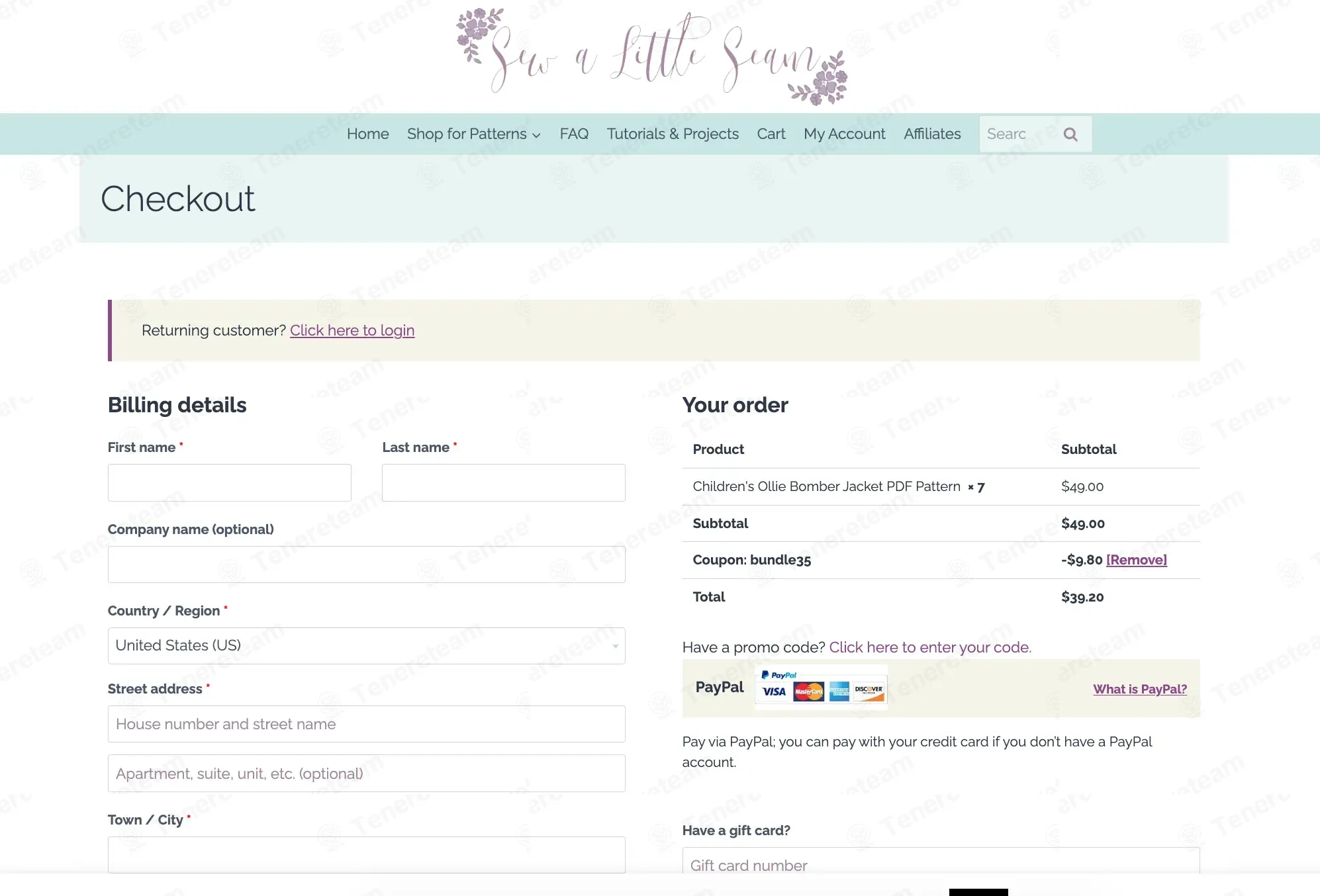Image resolution: width=1320 pixels, height=896 pixels.
Task: Click the Billing details heading
Action: 177,405
